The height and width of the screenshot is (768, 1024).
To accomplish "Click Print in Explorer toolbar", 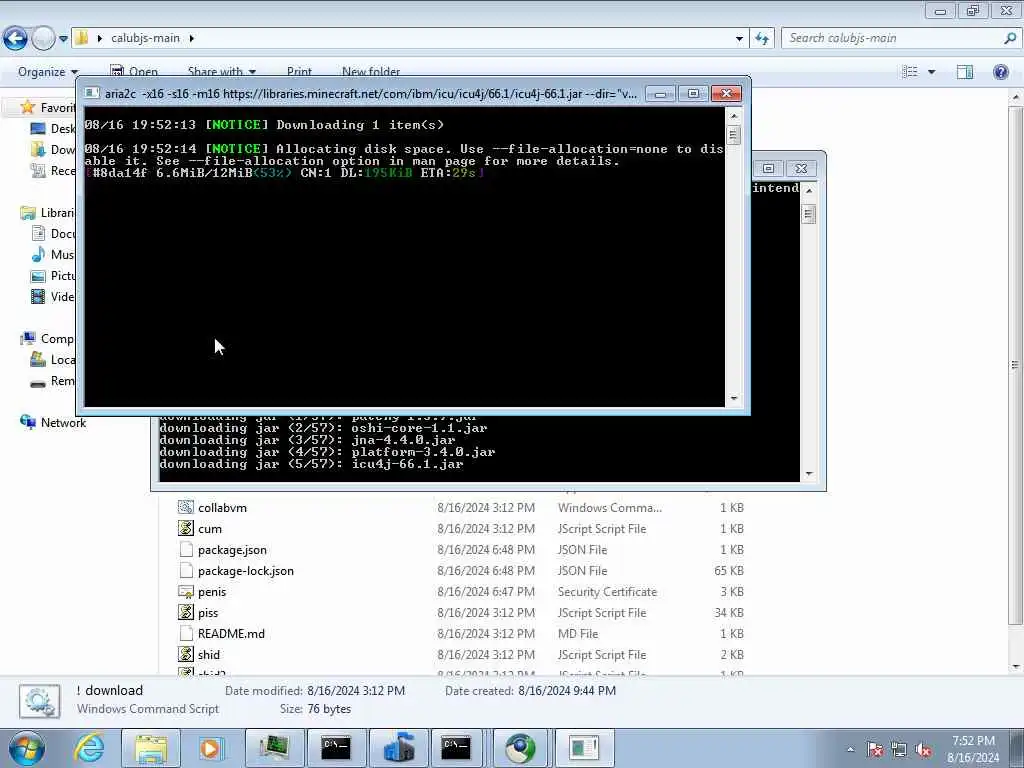I will (x=299, y=72).
